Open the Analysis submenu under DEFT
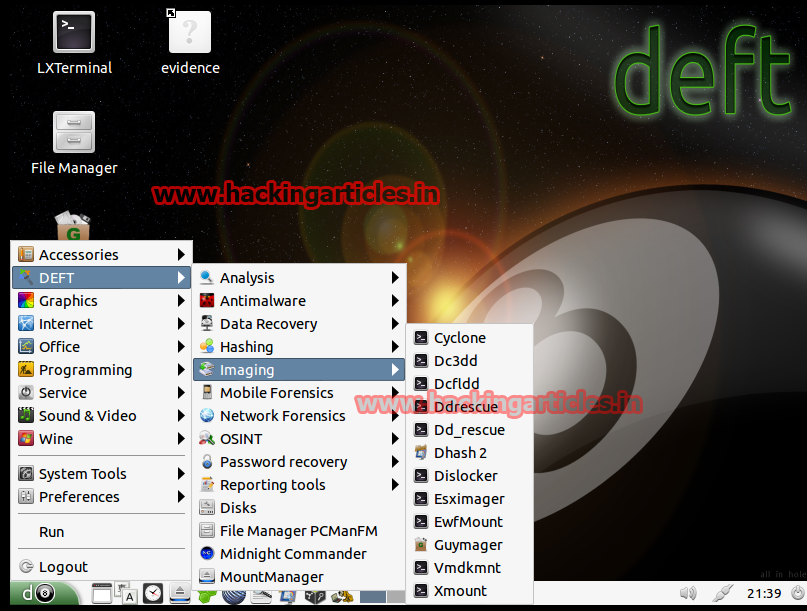 tap(299, 277)
